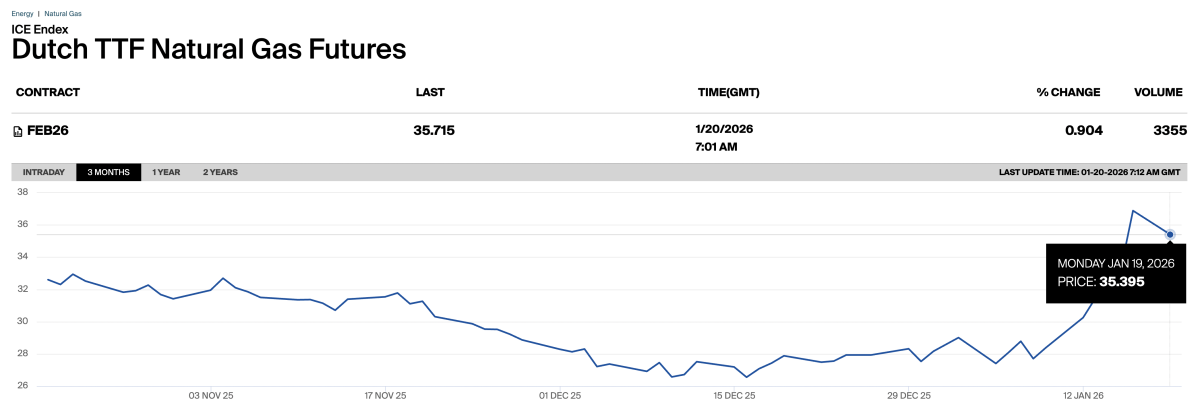This screenshot has height=407, width=1200.
Task: Click the CONTRACT column header
Action: point(48,92)
